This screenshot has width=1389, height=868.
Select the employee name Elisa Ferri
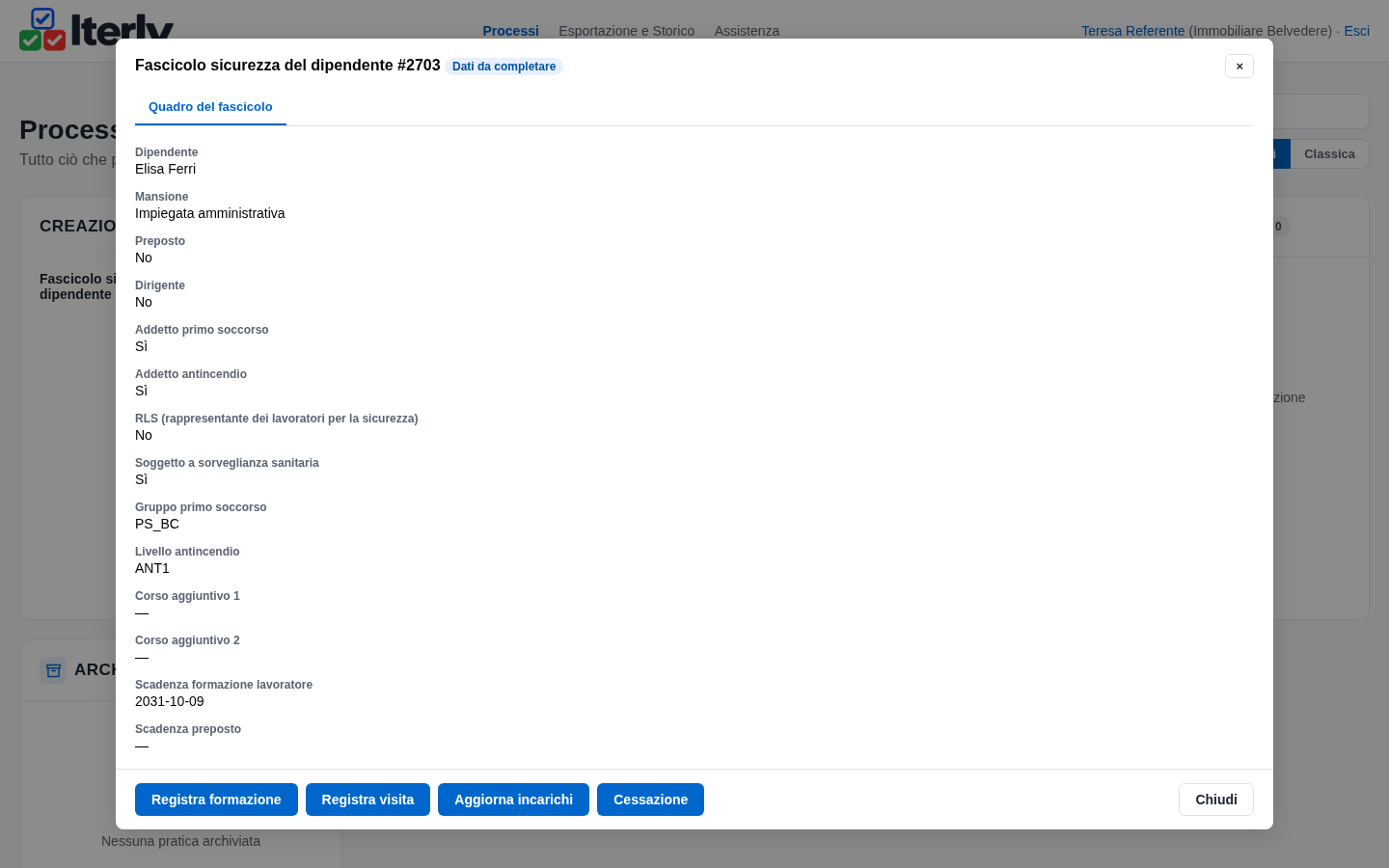165,169
